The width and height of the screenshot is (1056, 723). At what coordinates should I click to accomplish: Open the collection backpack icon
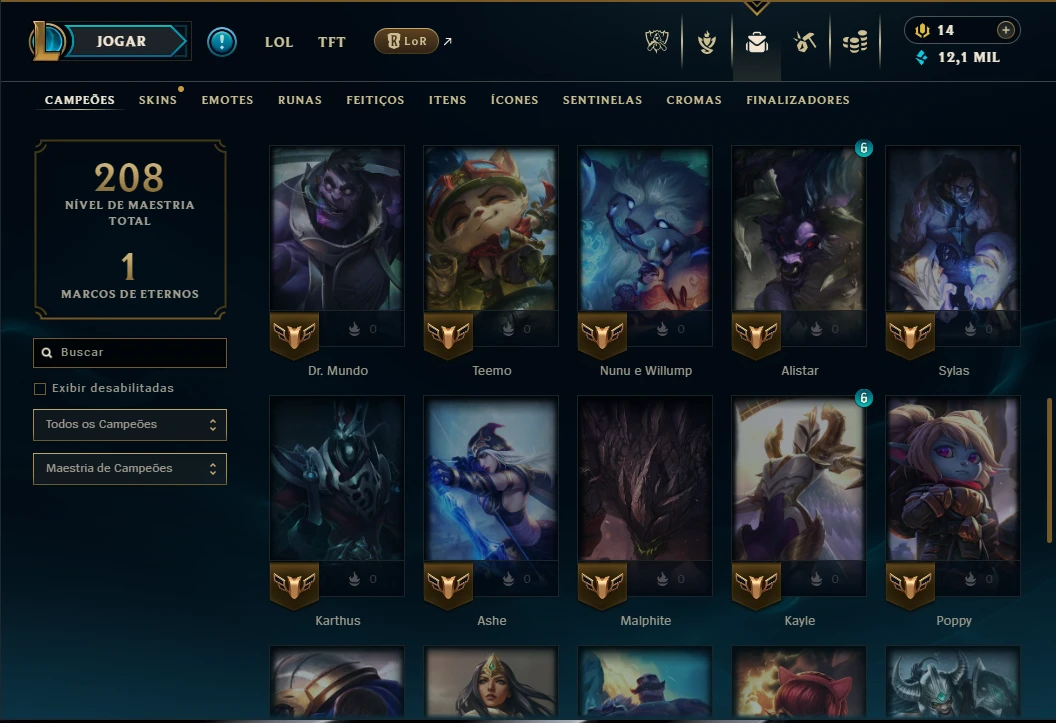point(757,42)
